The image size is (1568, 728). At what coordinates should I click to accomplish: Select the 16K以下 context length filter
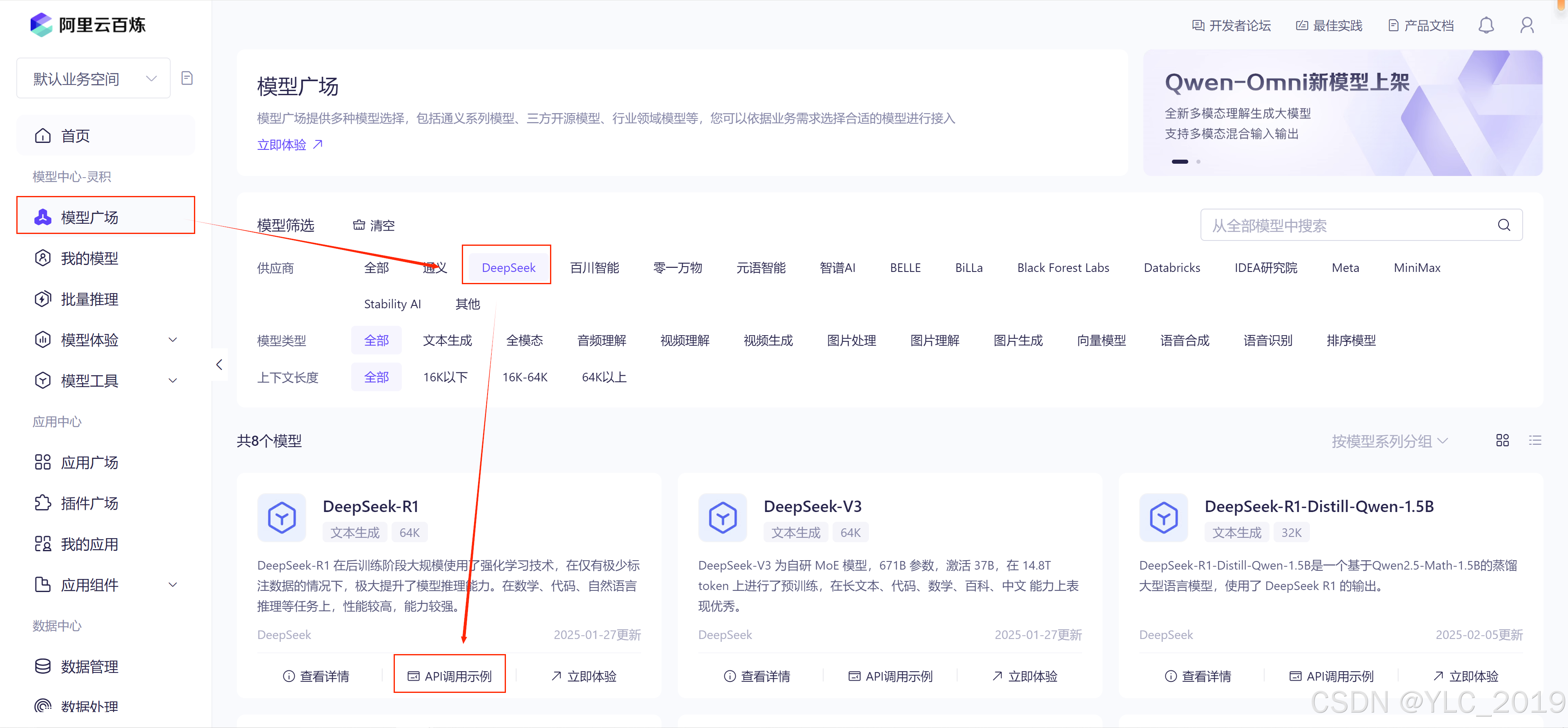pos(445,377)
